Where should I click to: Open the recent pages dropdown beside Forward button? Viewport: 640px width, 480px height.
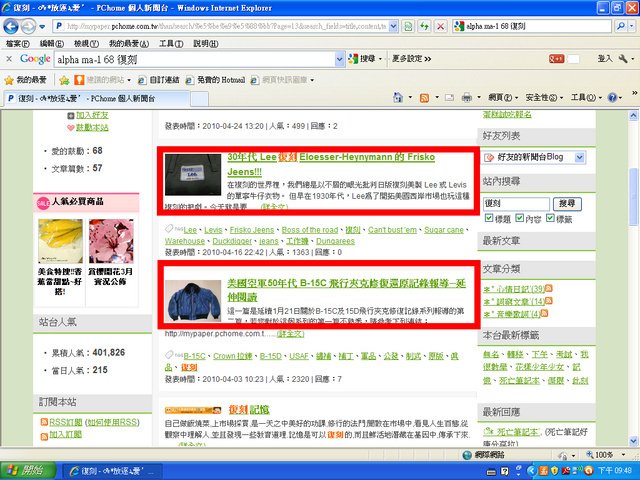pos(42,27)
